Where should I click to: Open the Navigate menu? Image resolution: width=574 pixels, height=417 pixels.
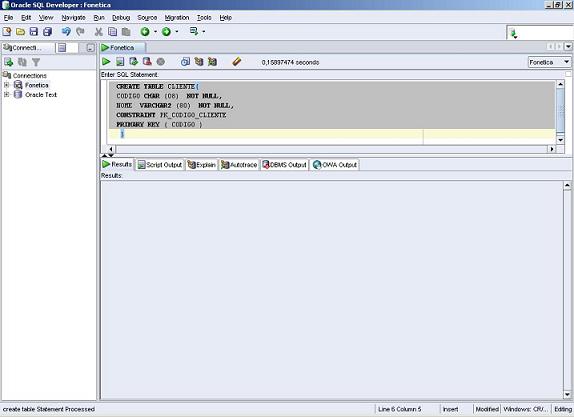pyautogui.click(x=73, y=18)
